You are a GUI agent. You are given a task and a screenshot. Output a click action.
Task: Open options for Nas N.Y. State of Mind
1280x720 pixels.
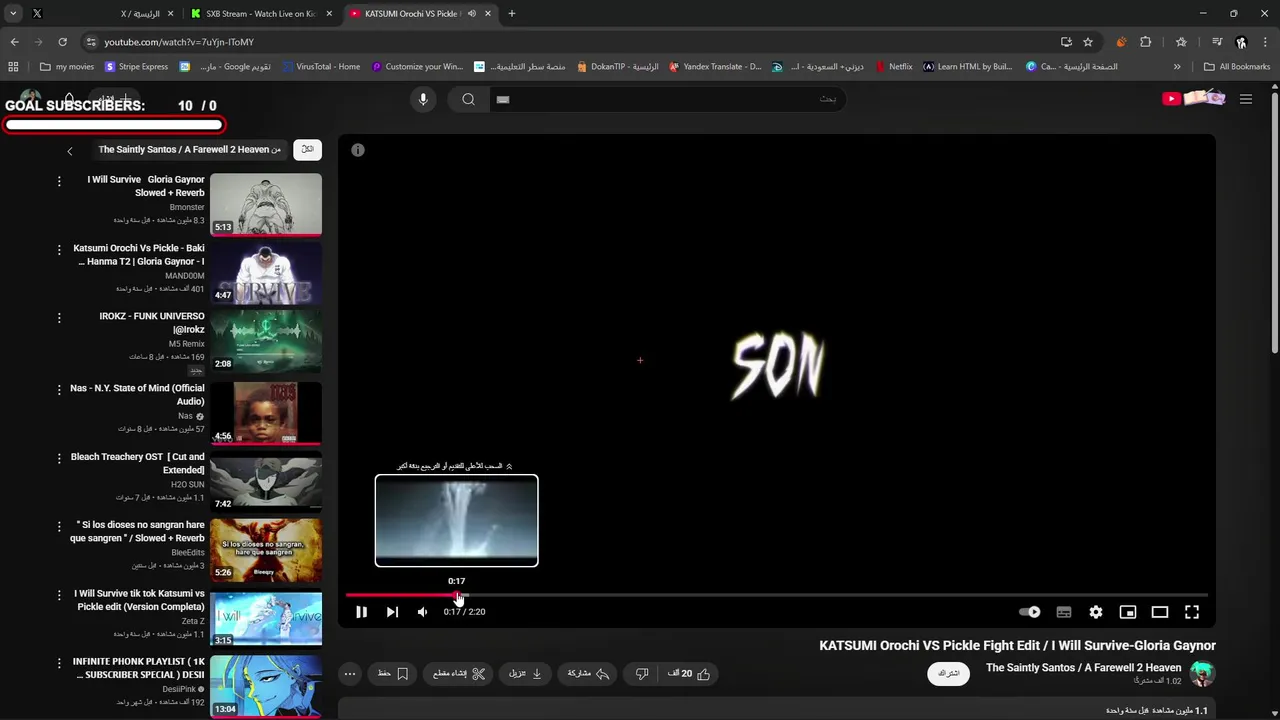59,390
